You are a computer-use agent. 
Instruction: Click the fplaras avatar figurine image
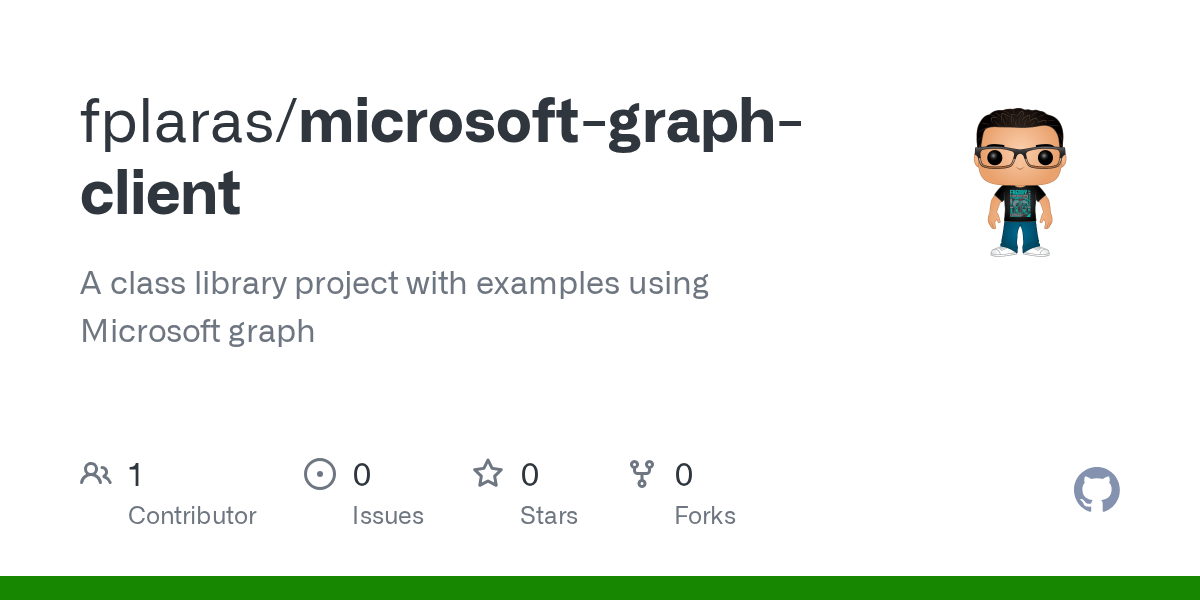1019,182
